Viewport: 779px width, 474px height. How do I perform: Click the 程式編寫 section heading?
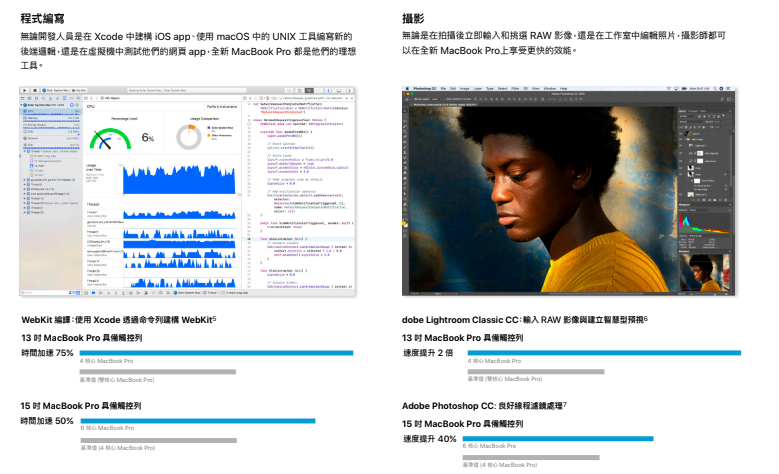(x=42, y=18)
